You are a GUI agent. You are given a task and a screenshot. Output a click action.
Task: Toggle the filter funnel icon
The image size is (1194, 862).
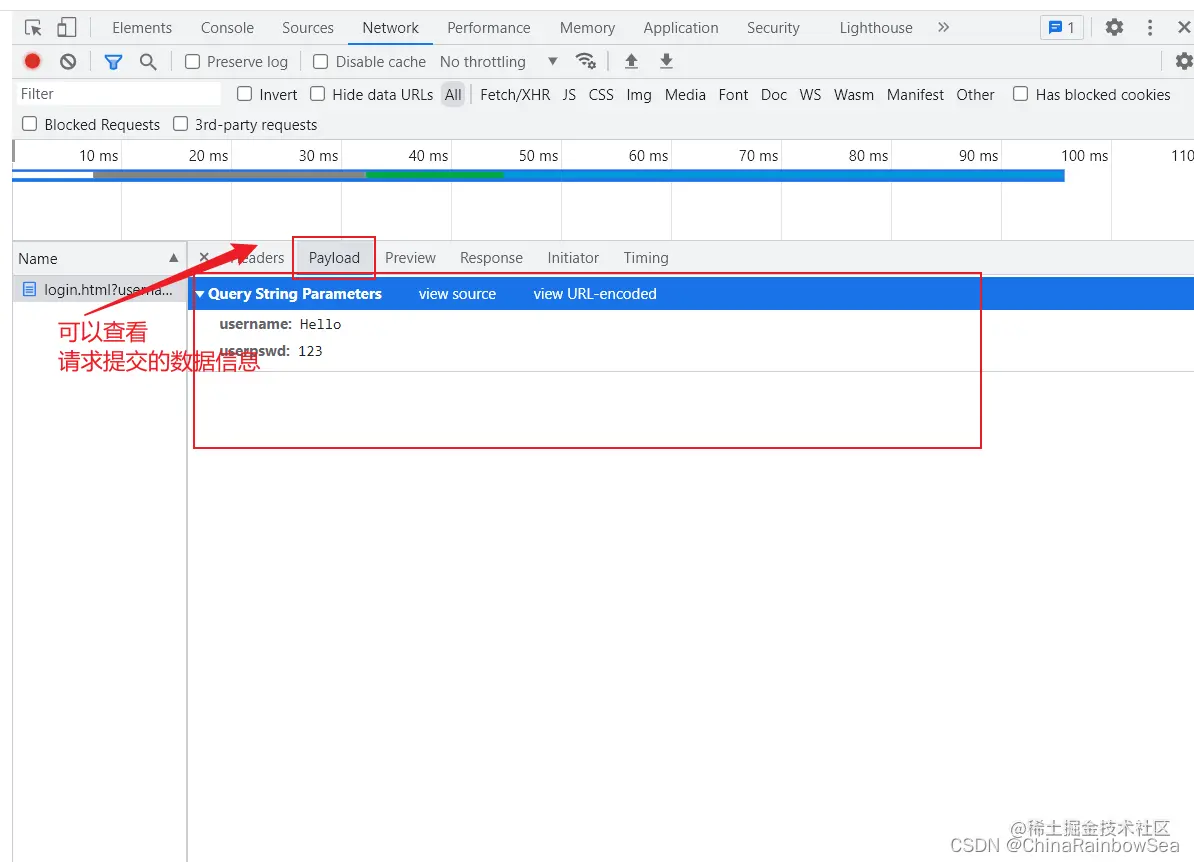pos(113,62)
